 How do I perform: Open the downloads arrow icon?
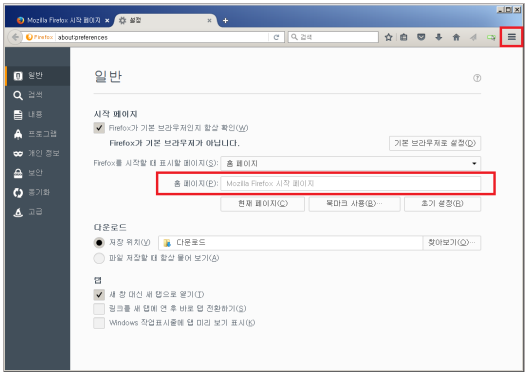coord(438,37)
